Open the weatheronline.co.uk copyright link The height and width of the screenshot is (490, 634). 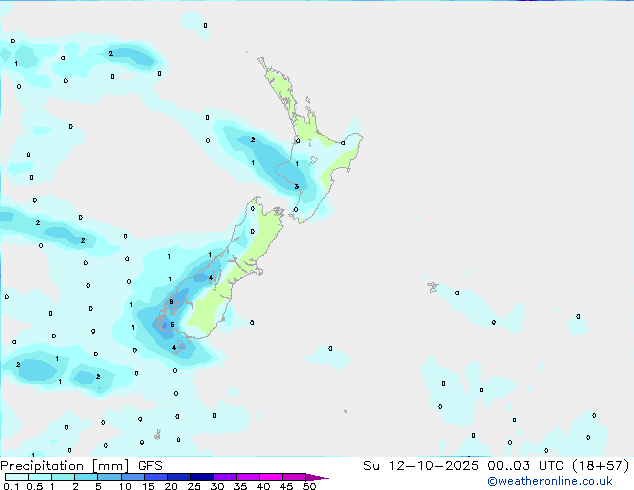pyautogui.click(x=550, y=481)
